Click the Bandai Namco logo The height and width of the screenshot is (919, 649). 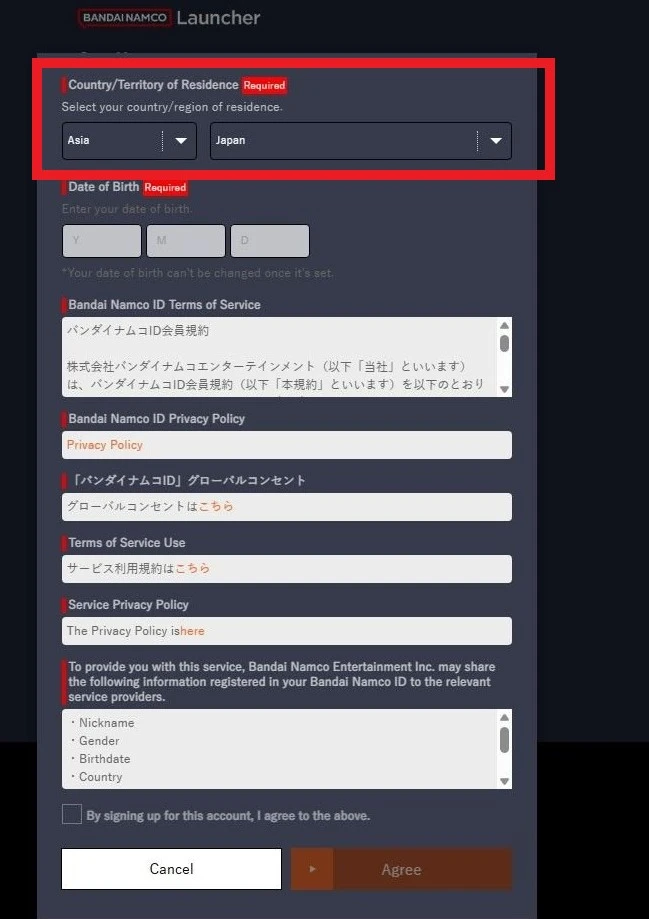[124, 18]
